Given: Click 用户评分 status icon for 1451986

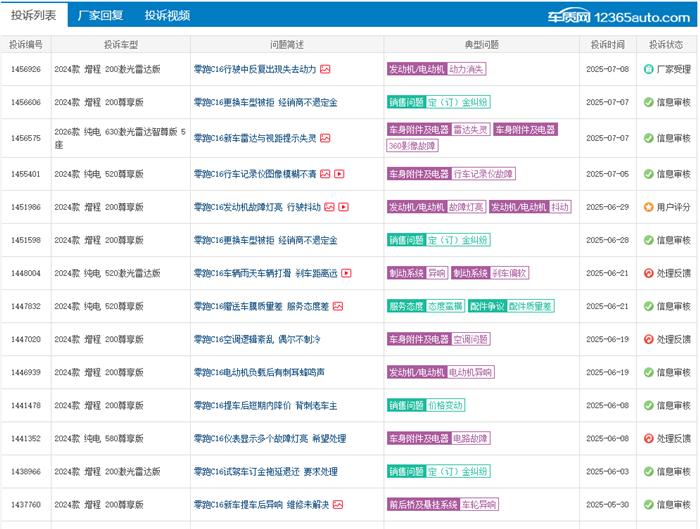Looking at the screenshot, I should (649, 207).
